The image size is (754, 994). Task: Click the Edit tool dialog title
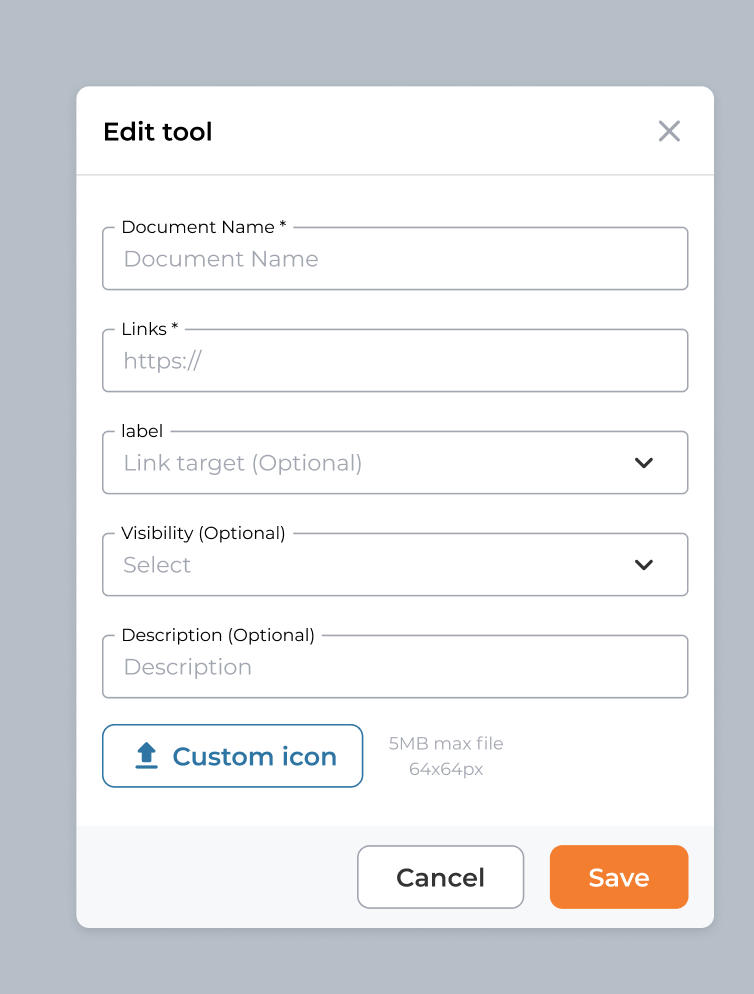pyautogui.click(x=157, y=131)
